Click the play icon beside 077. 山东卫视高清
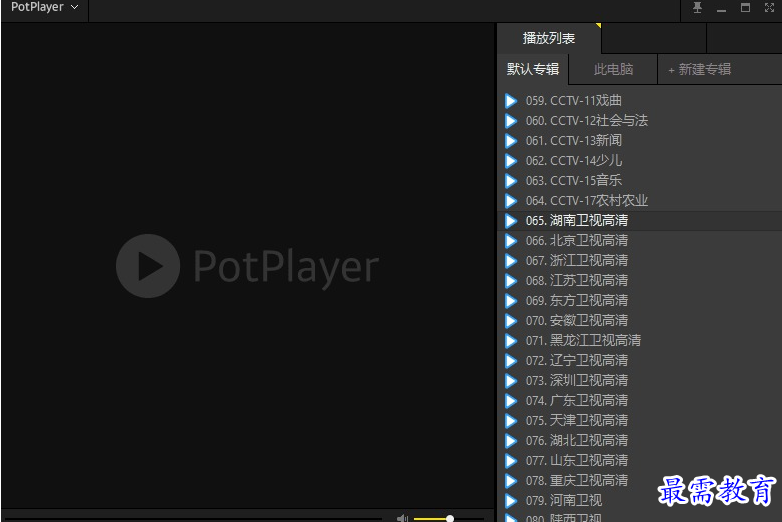Screen dimensions: 782x522 coord(511,461)
